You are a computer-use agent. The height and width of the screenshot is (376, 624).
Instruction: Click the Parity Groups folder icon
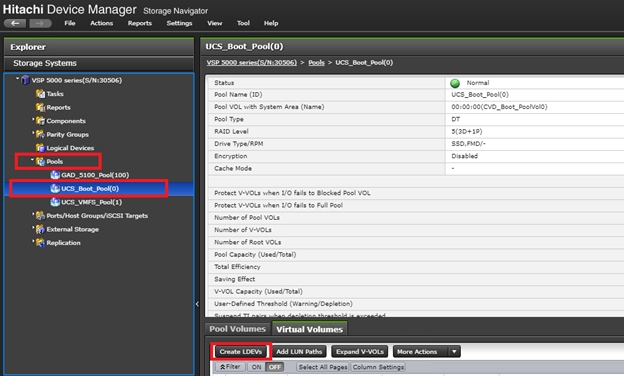point(40,134)
